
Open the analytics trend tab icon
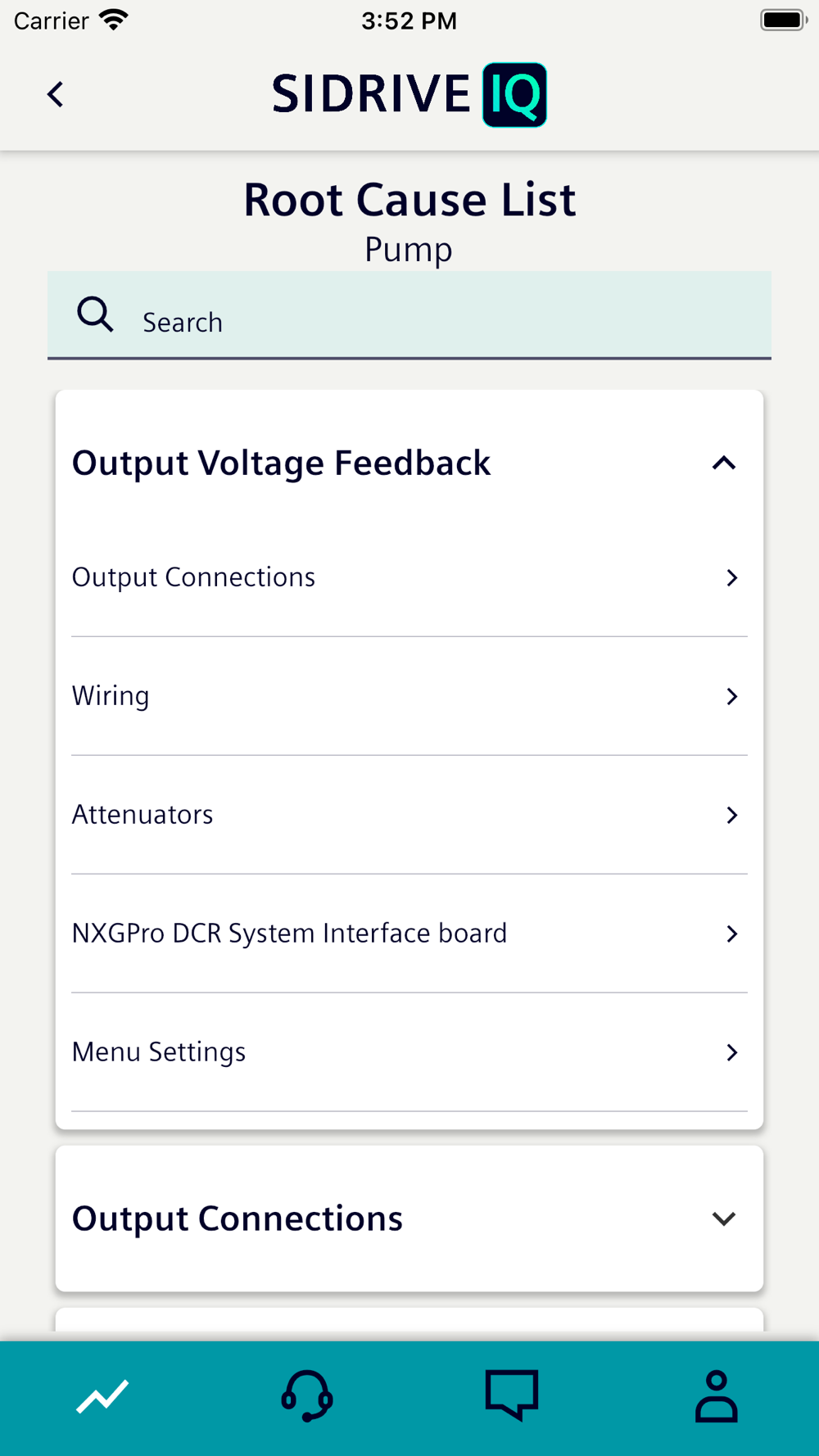click(102, 1397)
